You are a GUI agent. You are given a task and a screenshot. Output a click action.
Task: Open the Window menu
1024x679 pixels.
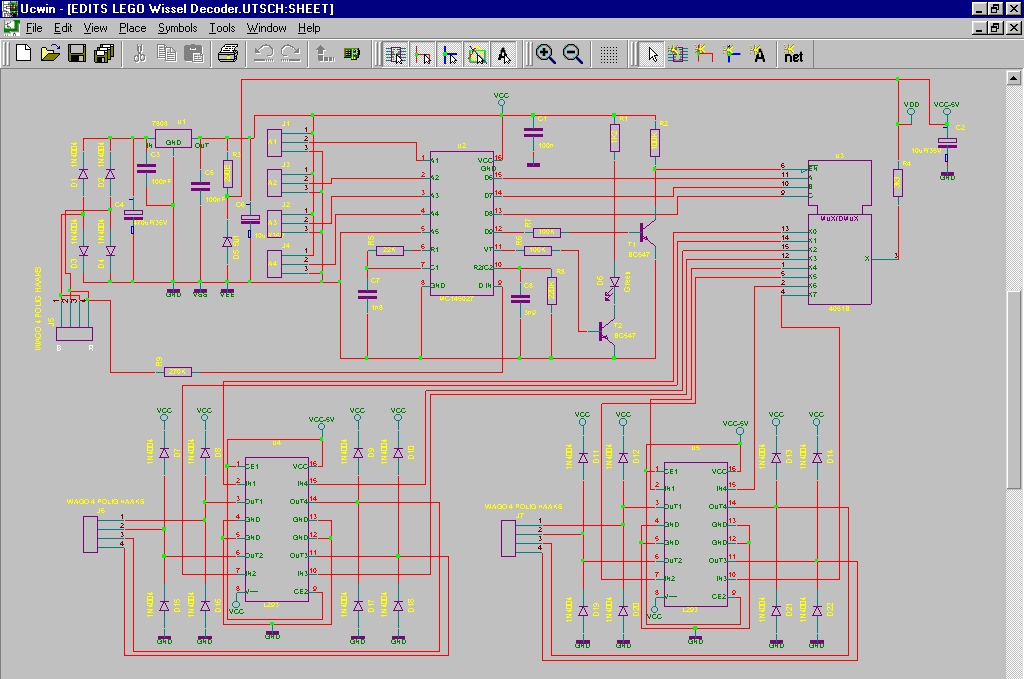coord(266,28)
